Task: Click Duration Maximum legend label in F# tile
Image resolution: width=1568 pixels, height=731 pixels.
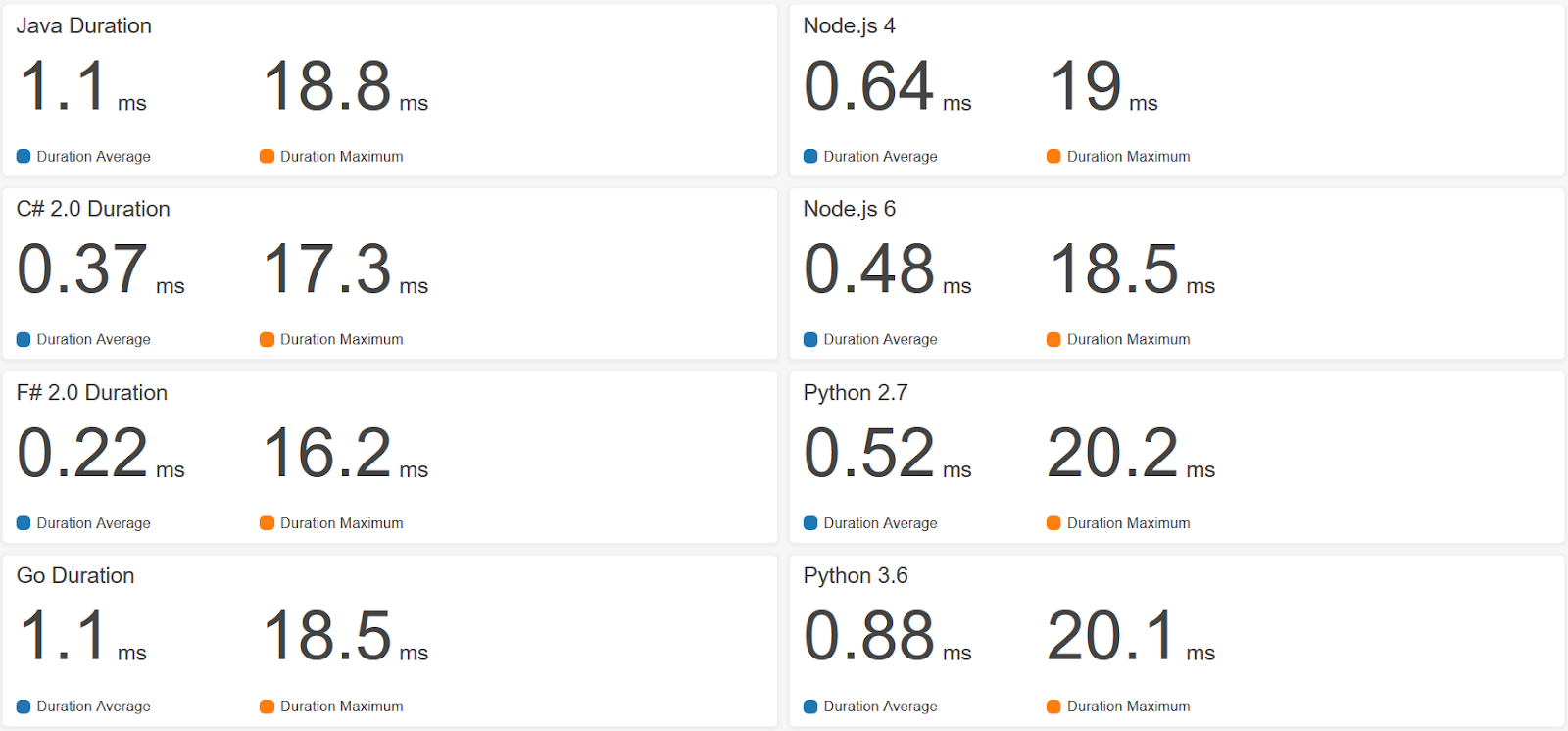Action: pos(341,523)
